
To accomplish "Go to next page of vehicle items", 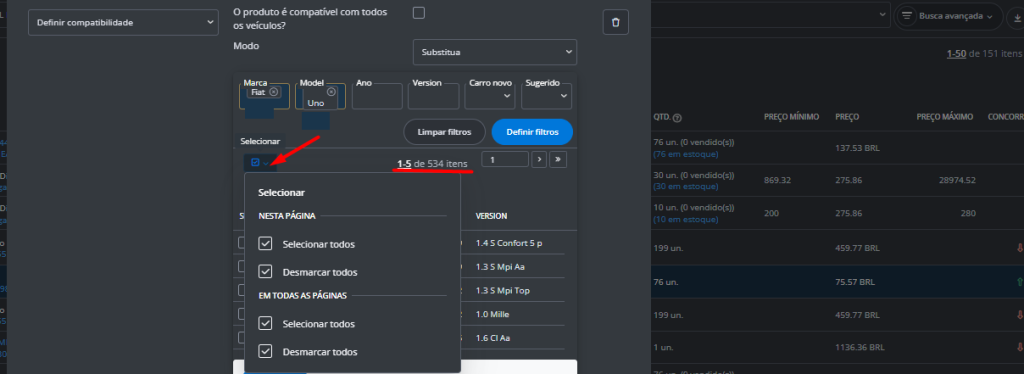I will click(539, 159).
